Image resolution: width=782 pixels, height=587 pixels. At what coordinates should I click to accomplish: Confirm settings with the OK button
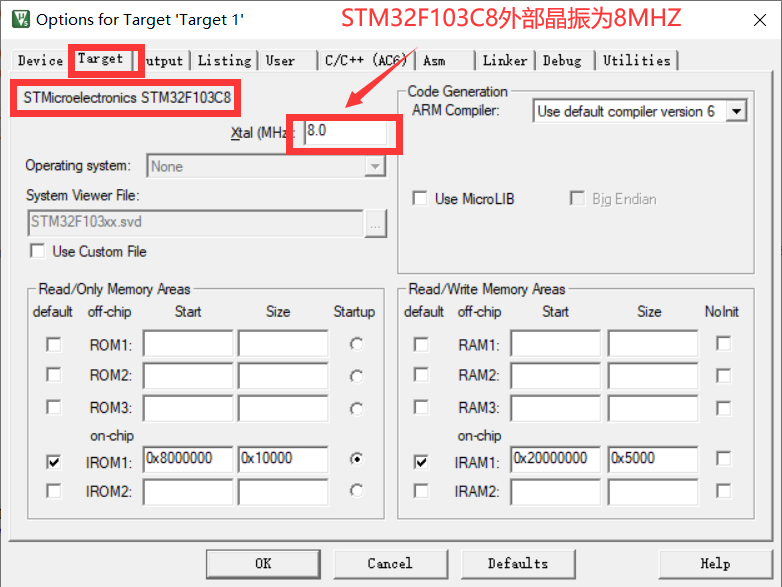pyautogui.click(x=263, y=564)
